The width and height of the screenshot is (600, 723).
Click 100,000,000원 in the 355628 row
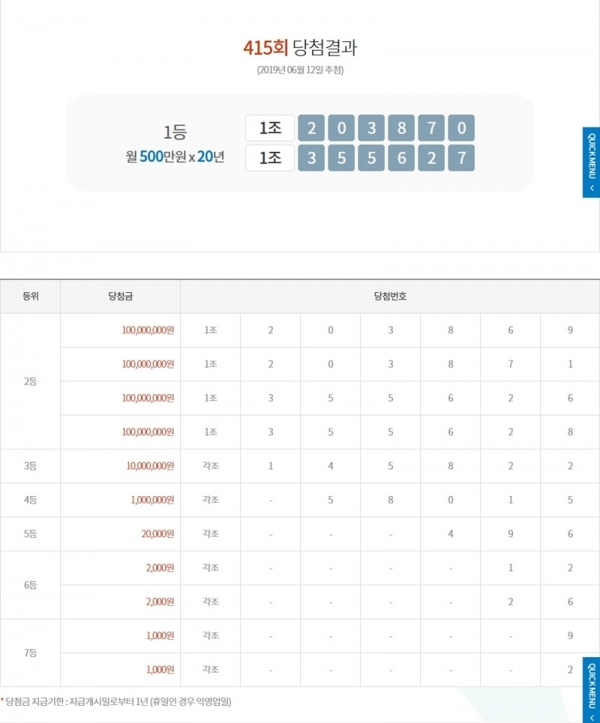[x=148, y=432]
